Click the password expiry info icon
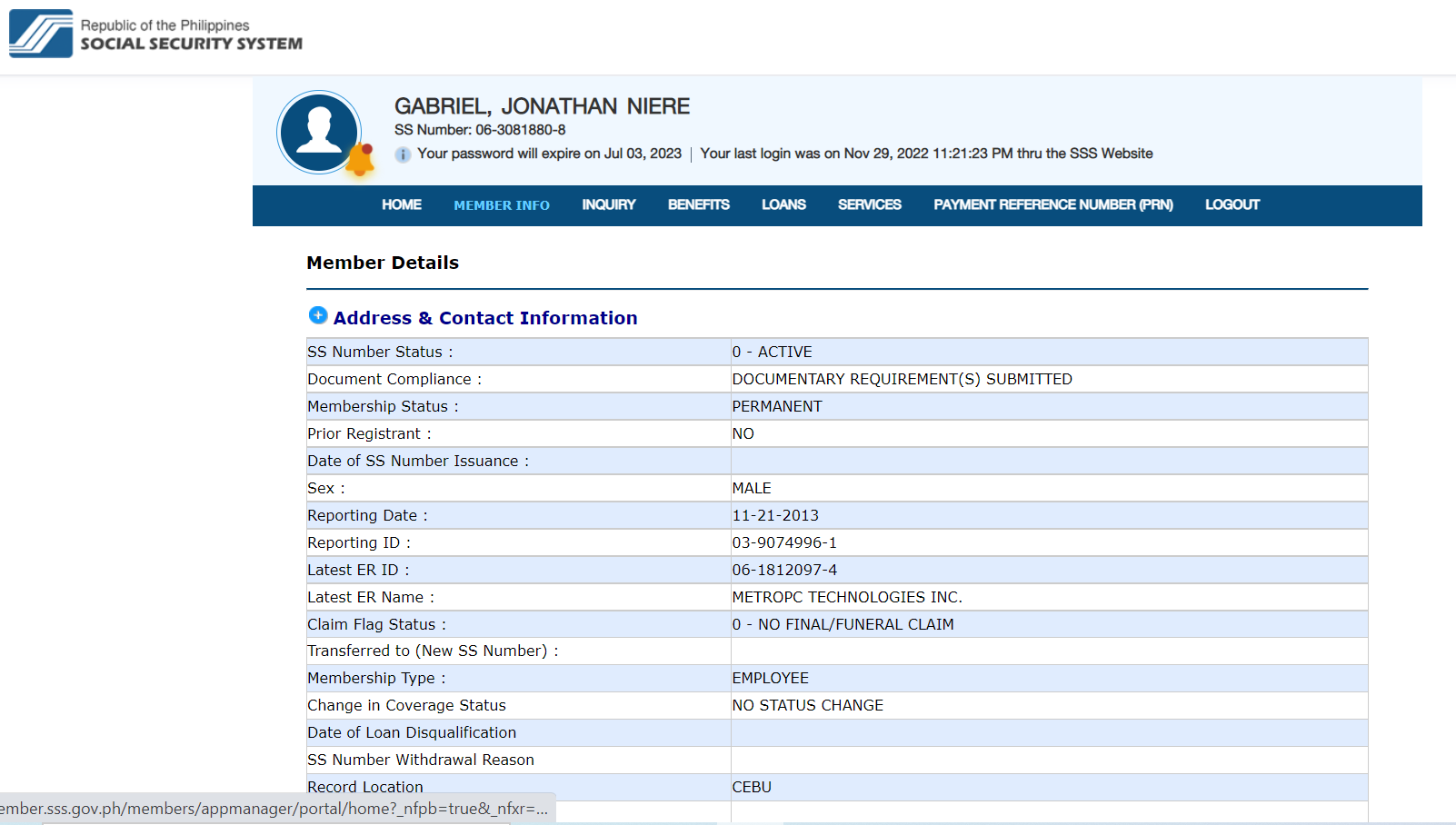 [403, 154]
